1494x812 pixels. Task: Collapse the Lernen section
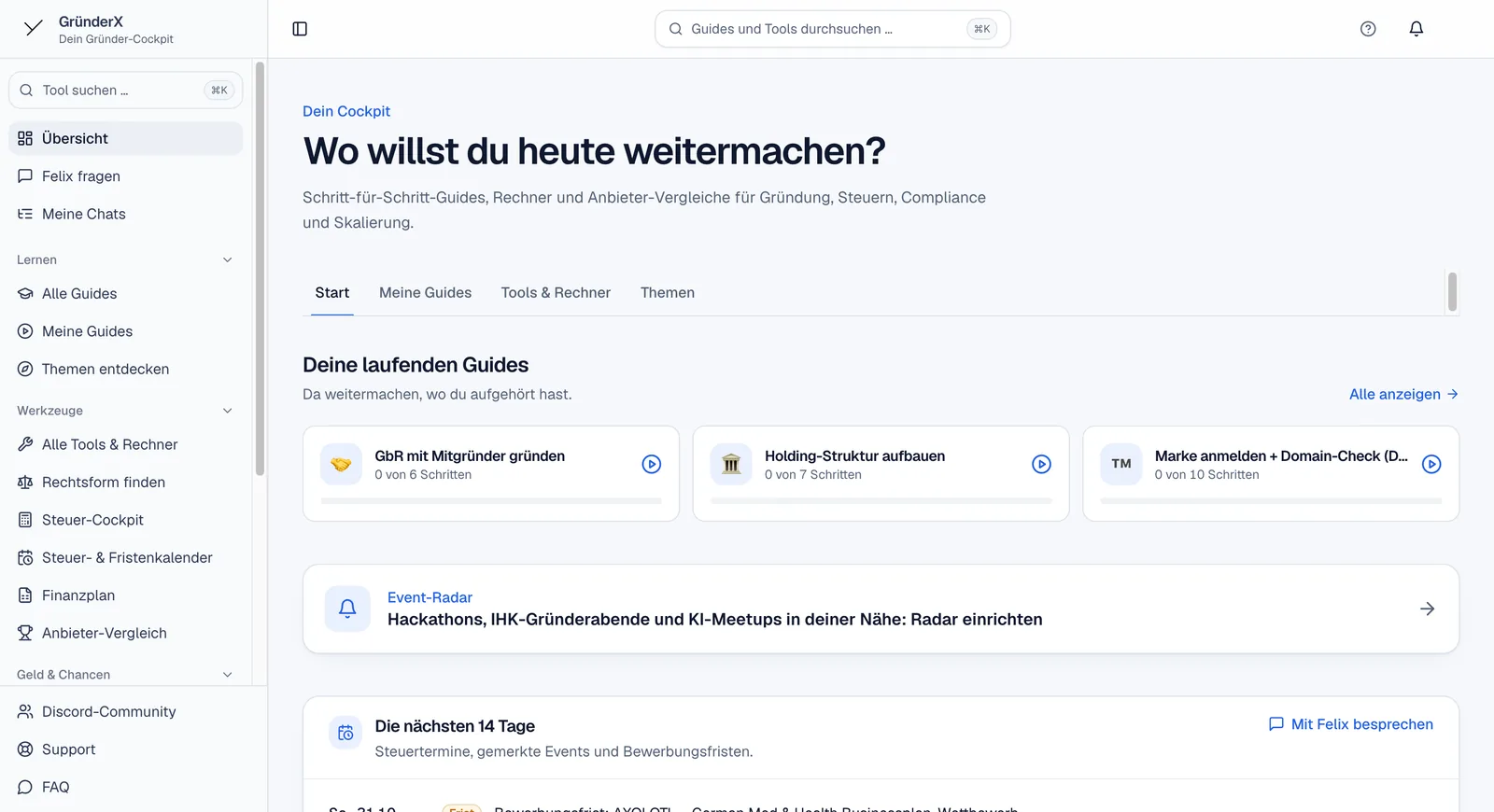pyautogui.click(x=227, y=259)
